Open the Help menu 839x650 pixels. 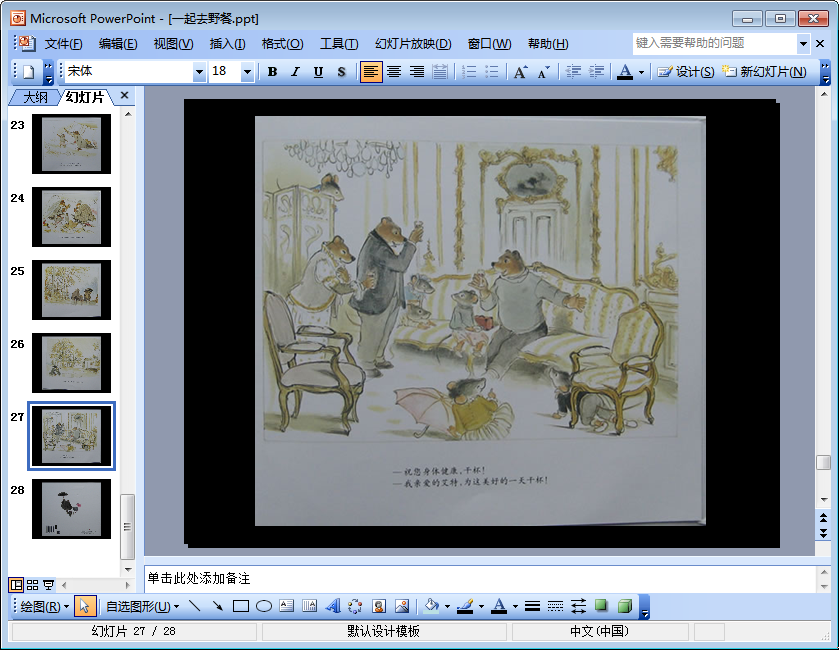coord(548,44)
